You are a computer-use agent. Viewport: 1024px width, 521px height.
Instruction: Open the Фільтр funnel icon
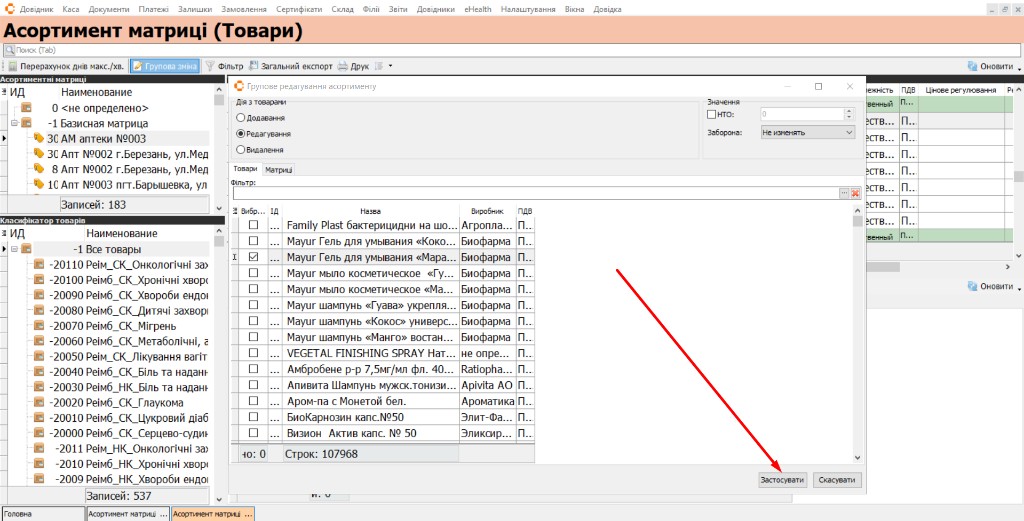[x=210, y=66]
